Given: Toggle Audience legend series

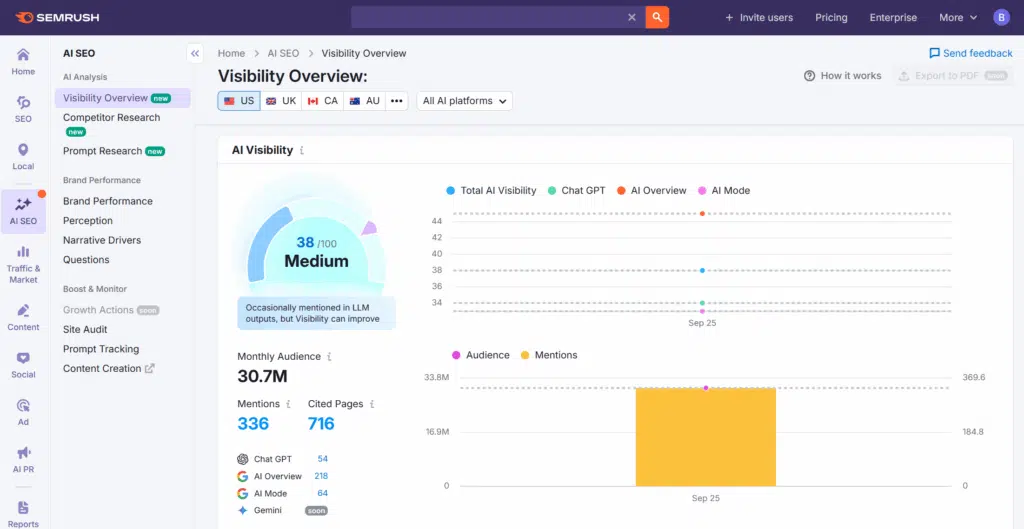Looking at the screenshot, I should [481, 355].
